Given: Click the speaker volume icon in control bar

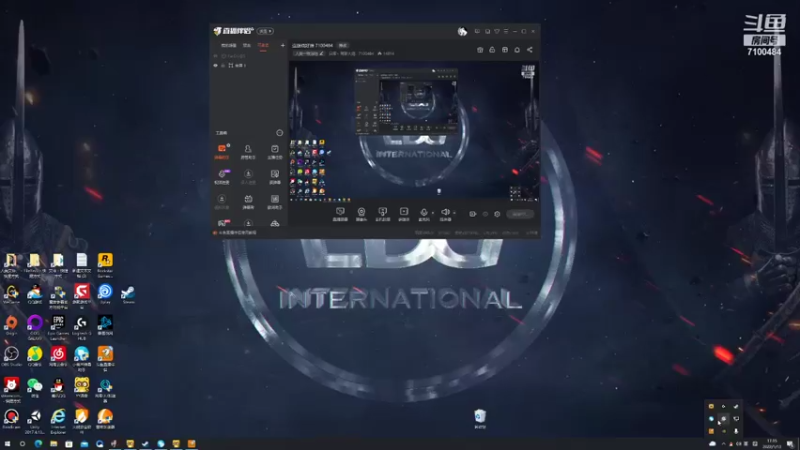Looking at the screenshot, I should coord(445,212).
